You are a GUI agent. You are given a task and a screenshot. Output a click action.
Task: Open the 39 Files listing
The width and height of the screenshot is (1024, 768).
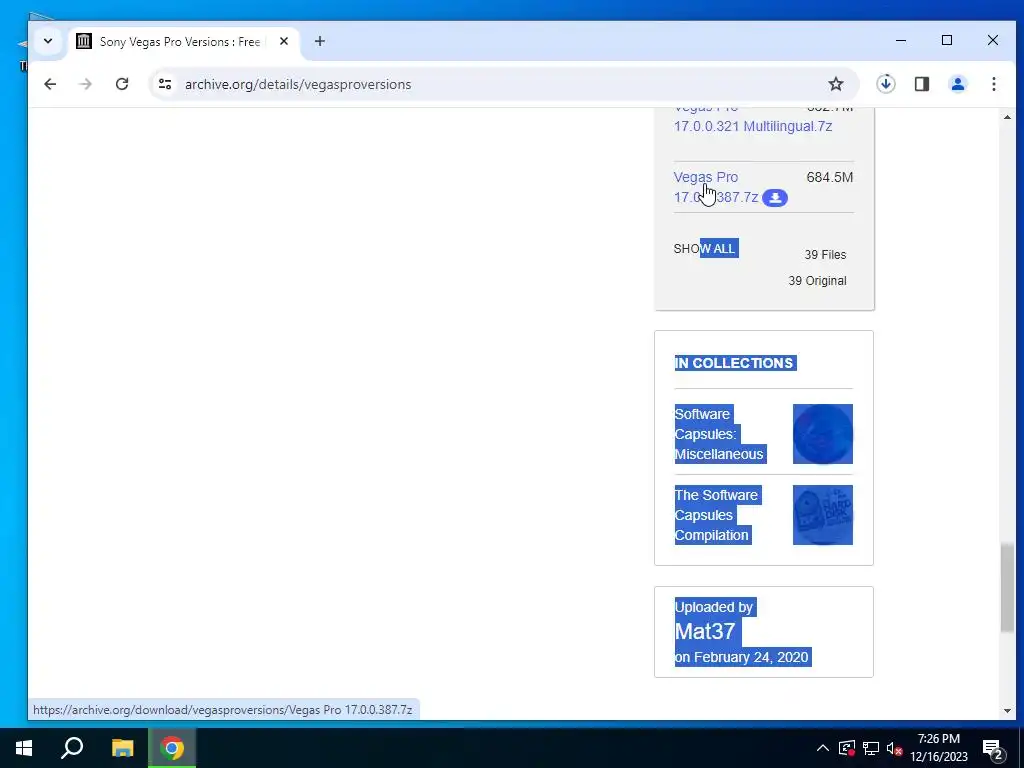point(825,255)
